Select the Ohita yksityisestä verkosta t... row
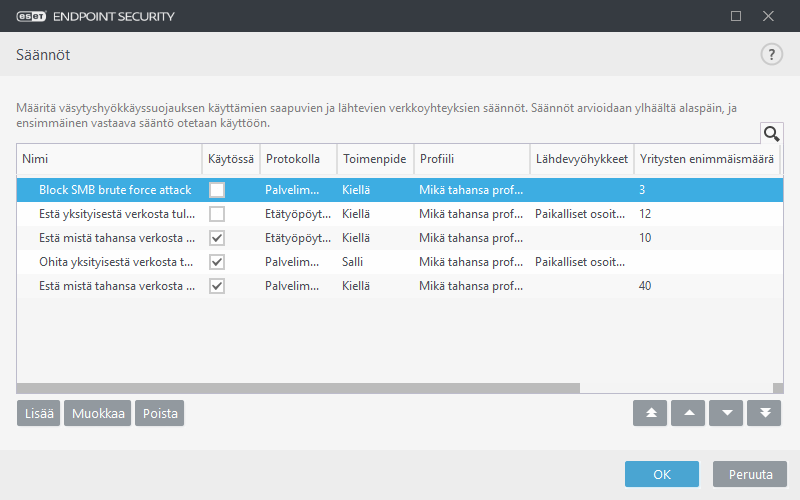Viewport: 800px width, 500px height. [400, 262]
